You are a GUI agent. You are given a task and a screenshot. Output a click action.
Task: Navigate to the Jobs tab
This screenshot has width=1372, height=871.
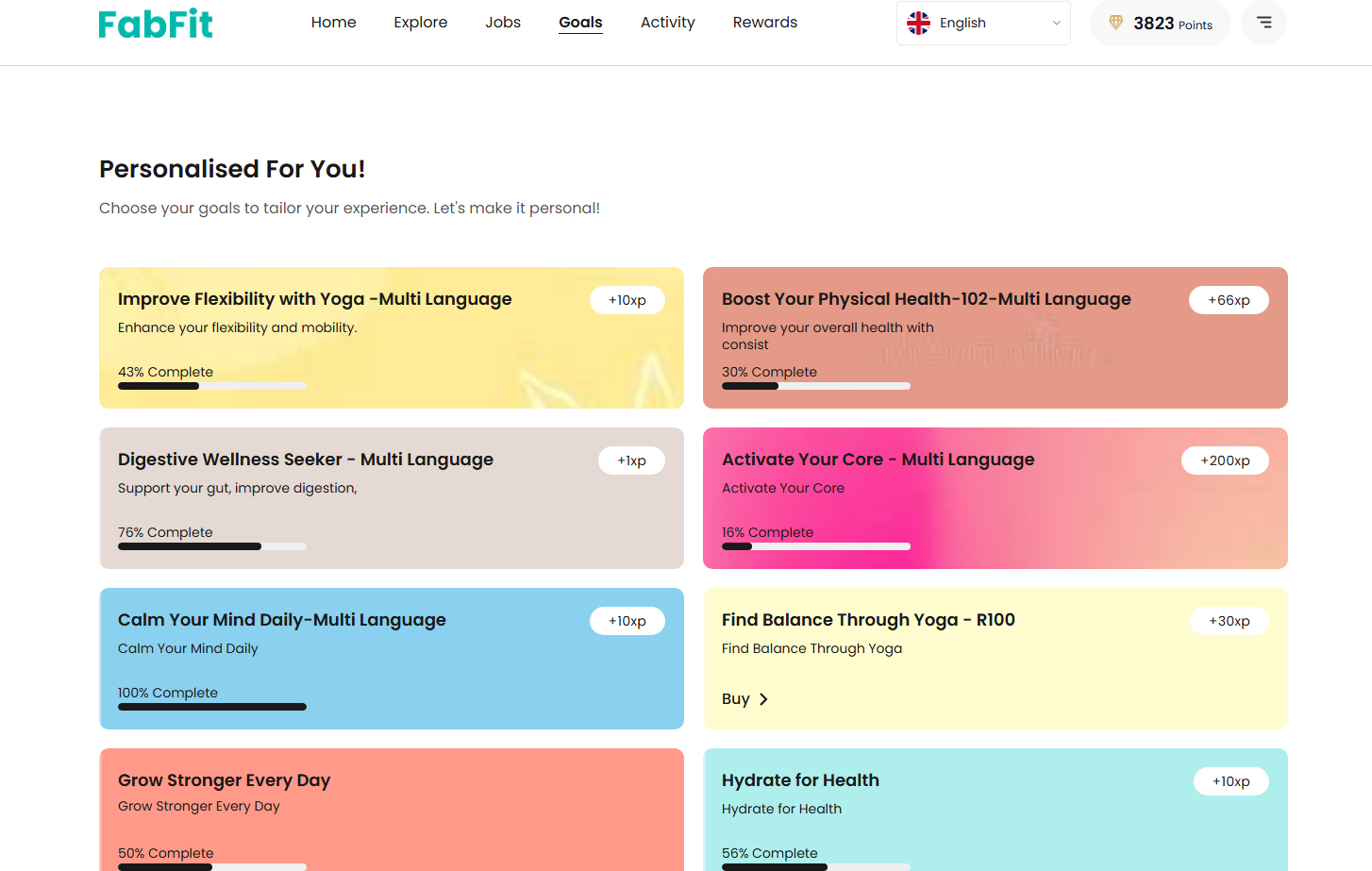pos(503,23)
